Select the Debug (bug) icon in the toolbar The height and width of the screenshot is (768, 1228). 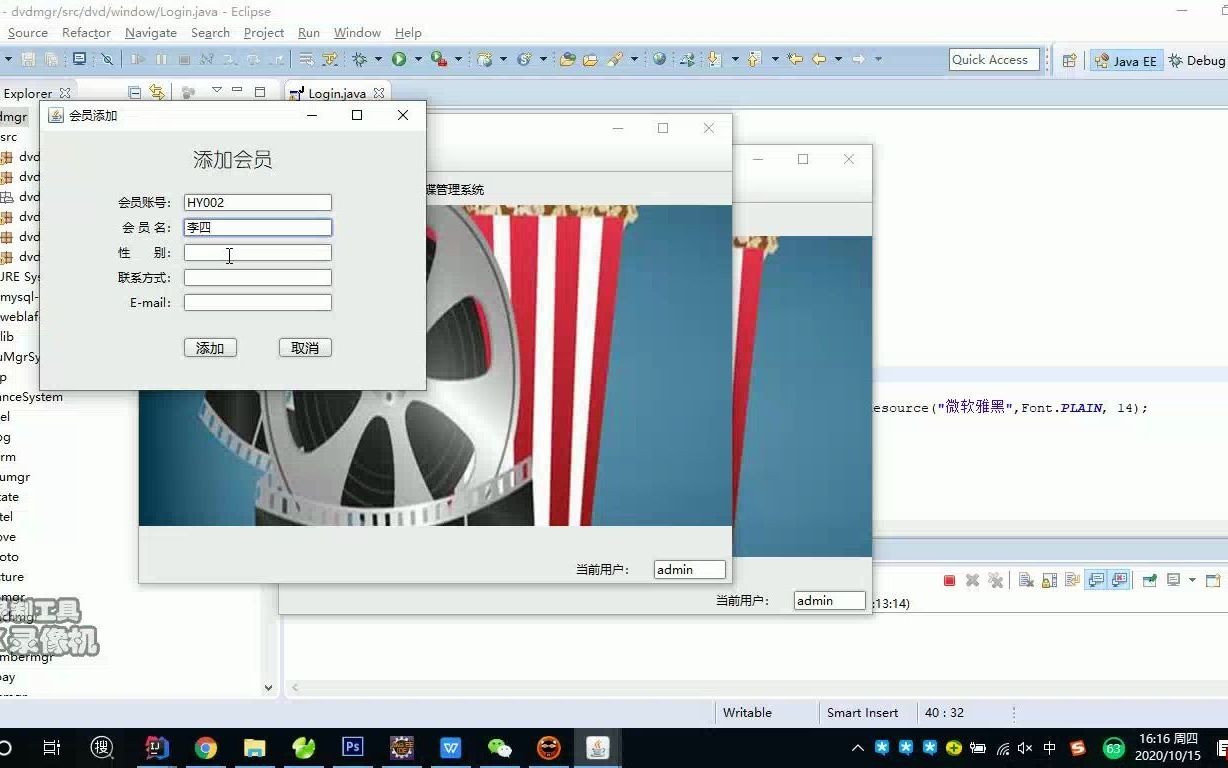coord(437,60)
